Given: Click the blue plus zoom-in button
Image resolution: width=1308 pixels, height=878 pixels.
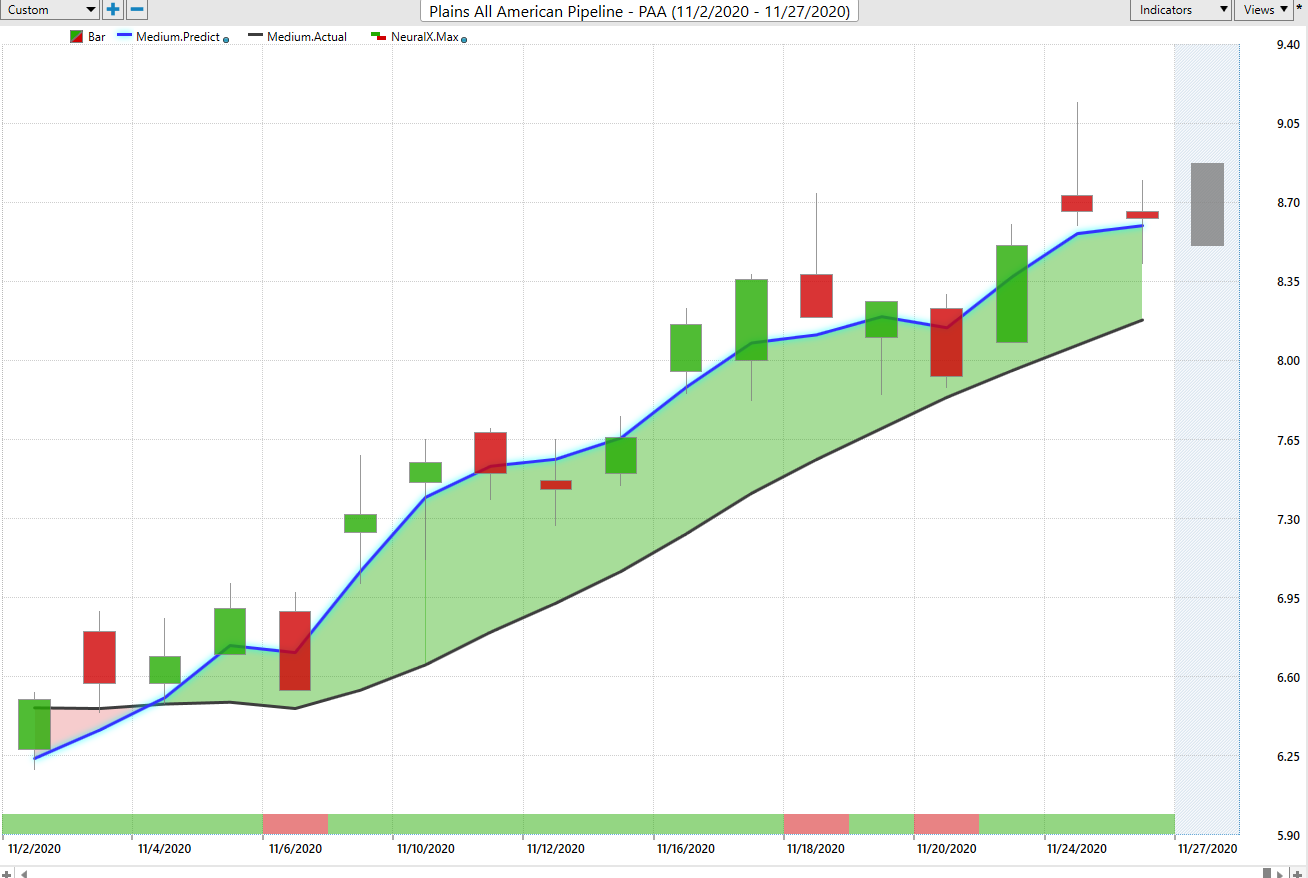Looking at the screenshot, I should [113, 10].
